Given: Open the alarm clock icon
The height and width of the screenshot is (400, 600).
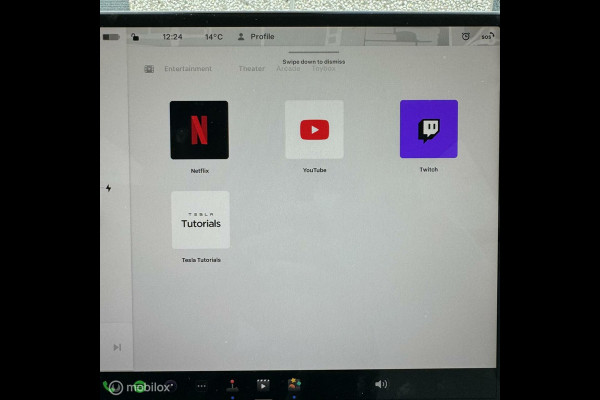Looking at the screenshot, I should [465, 36].
